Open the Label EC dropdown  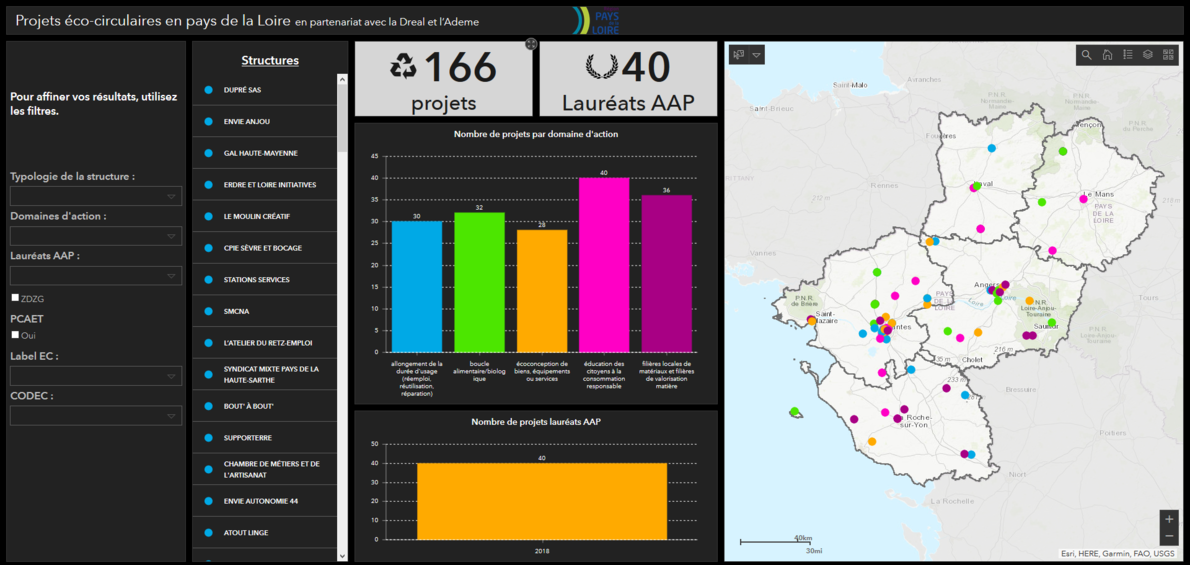click(96, 376)
